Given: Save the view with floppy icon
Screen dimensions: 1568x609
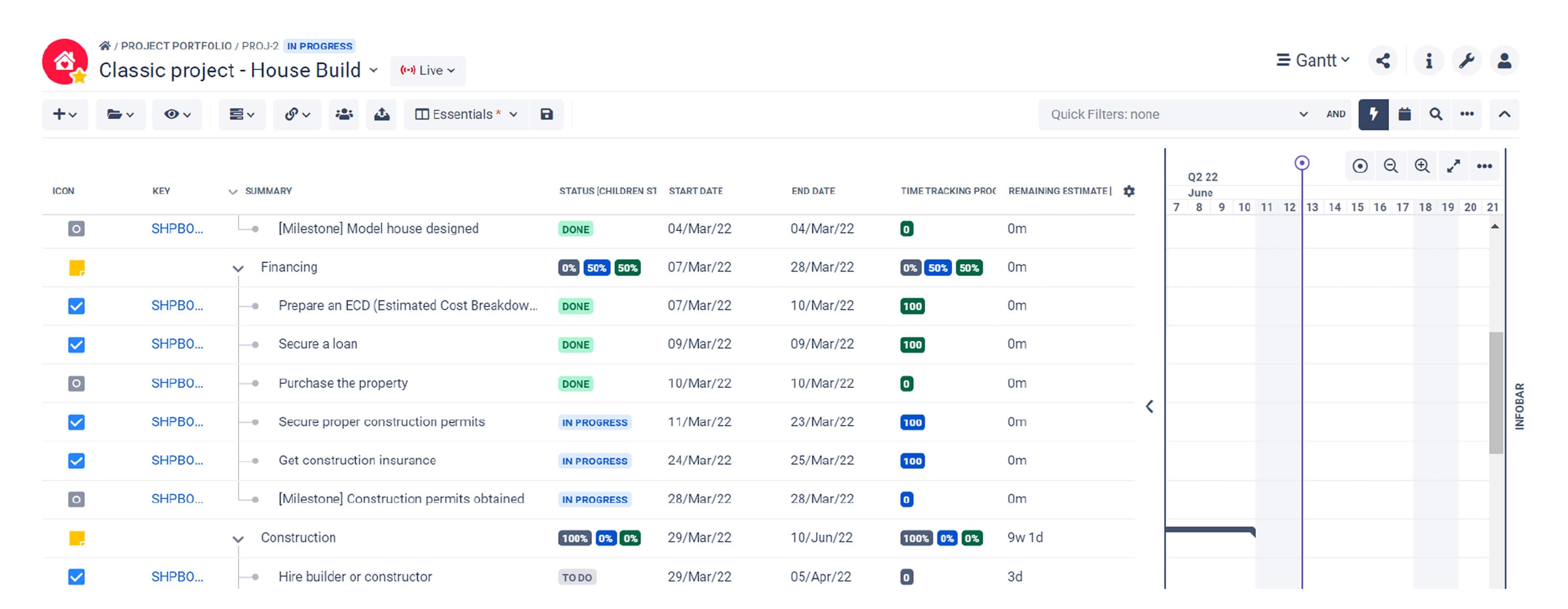Looking at the screenshot, I should coord(547,114).
